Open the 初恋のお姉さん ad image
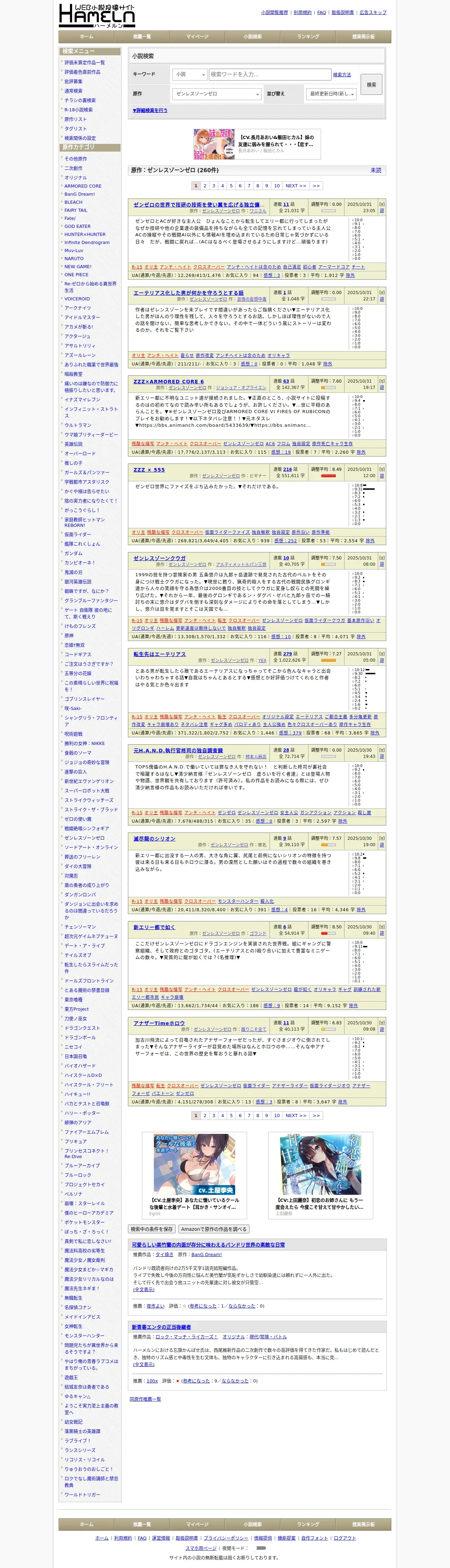This screenshot has height=1568, width=450. (x=320, y=1164)
